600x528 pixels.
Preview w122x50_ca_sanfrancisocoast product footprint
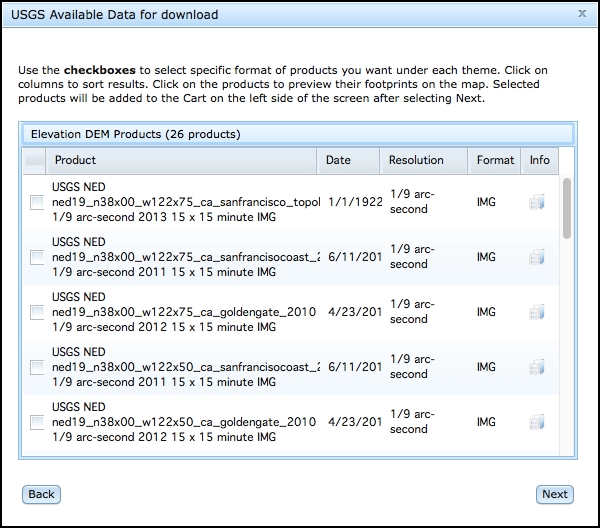tap(186, 367)
